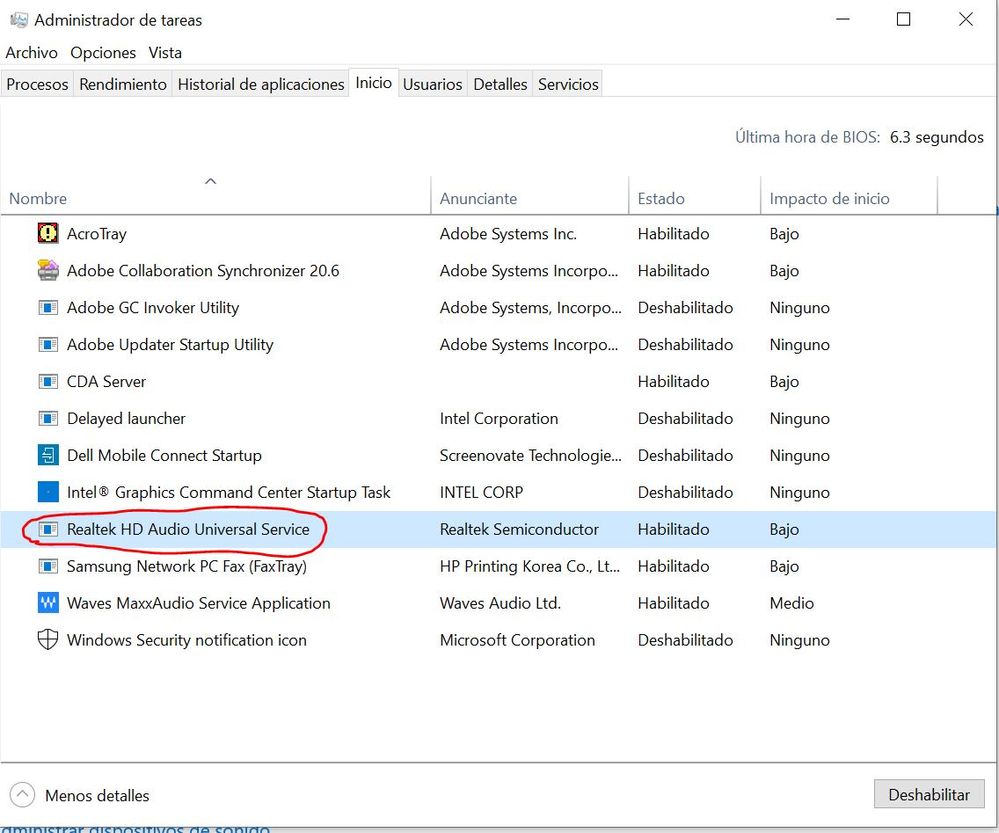The height and width of the screenshot is (833, 999).
Task: Select Samsung Network PC Fax (FaxTray) entry
Action: 187,567
